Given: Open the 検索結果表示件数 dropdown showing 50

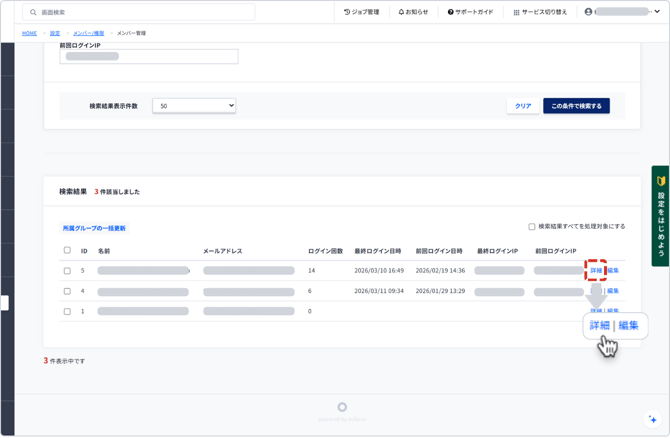Looking at the screenshot, I should click(x=194, y=105).
